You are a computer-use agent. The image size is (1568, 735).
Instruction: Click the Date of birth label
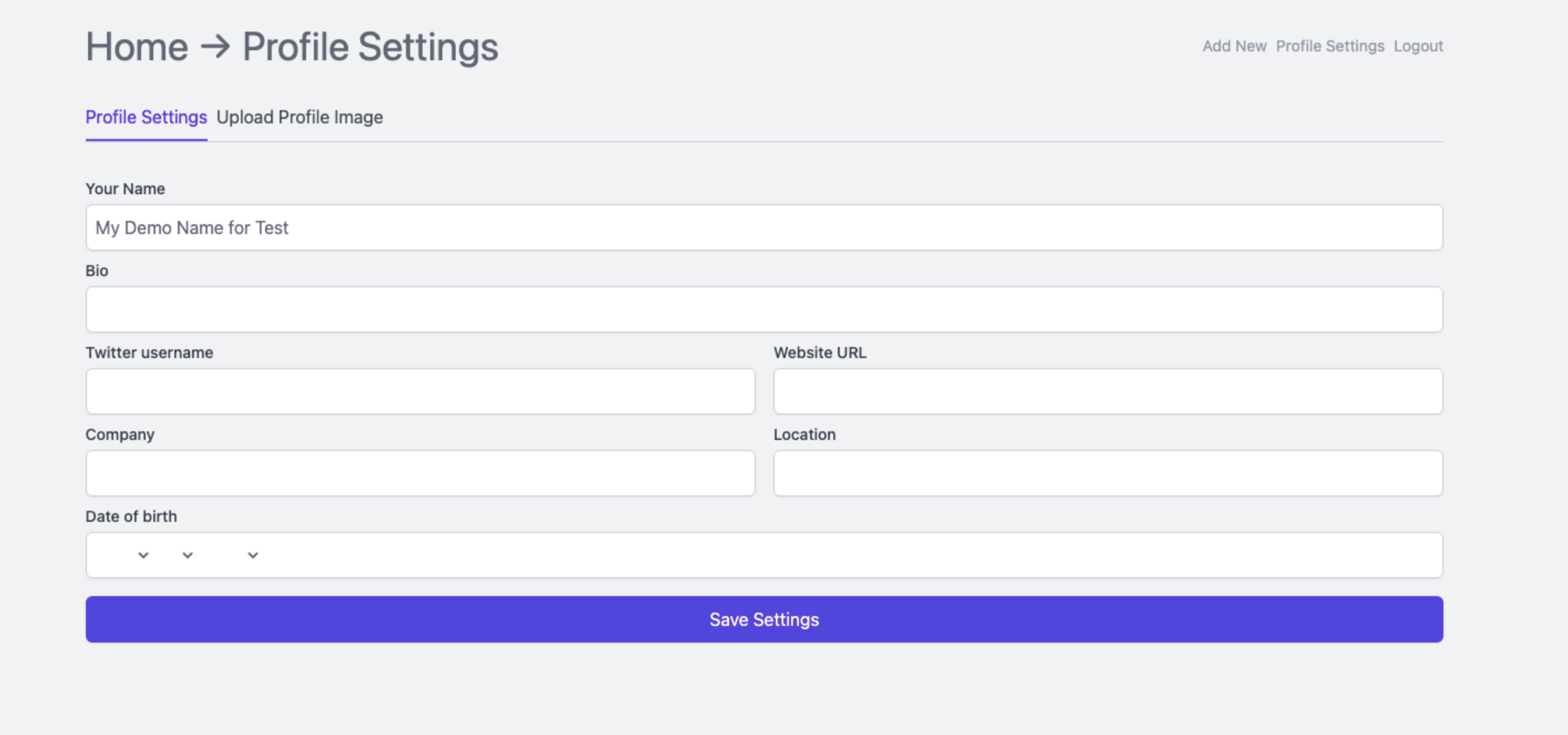click(131, 516)
